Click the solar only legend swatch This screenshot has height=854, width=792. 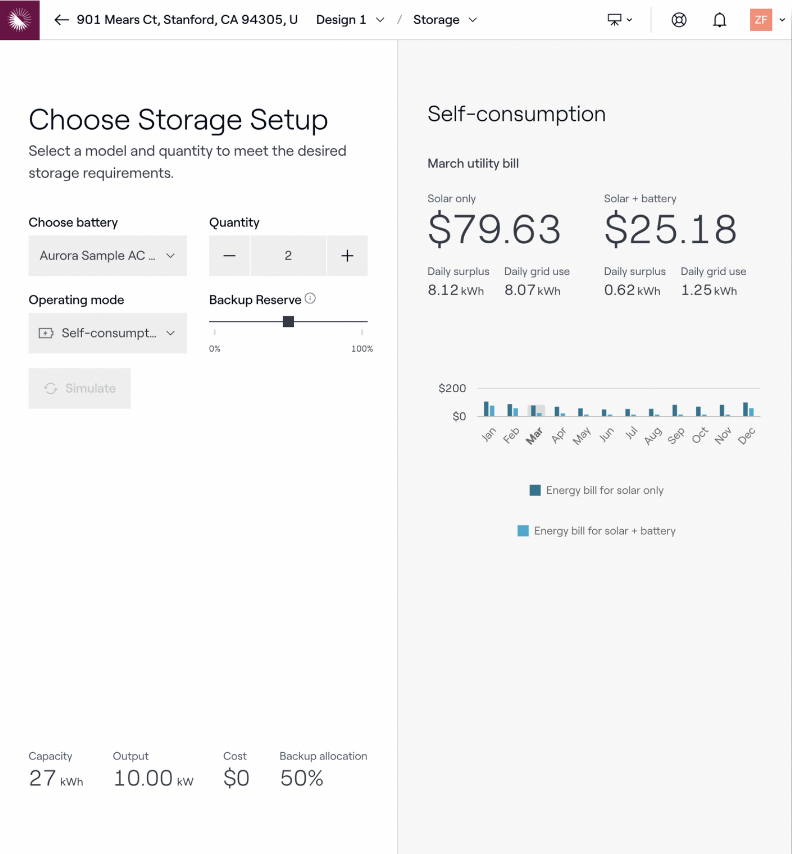(x=535, y=490)
